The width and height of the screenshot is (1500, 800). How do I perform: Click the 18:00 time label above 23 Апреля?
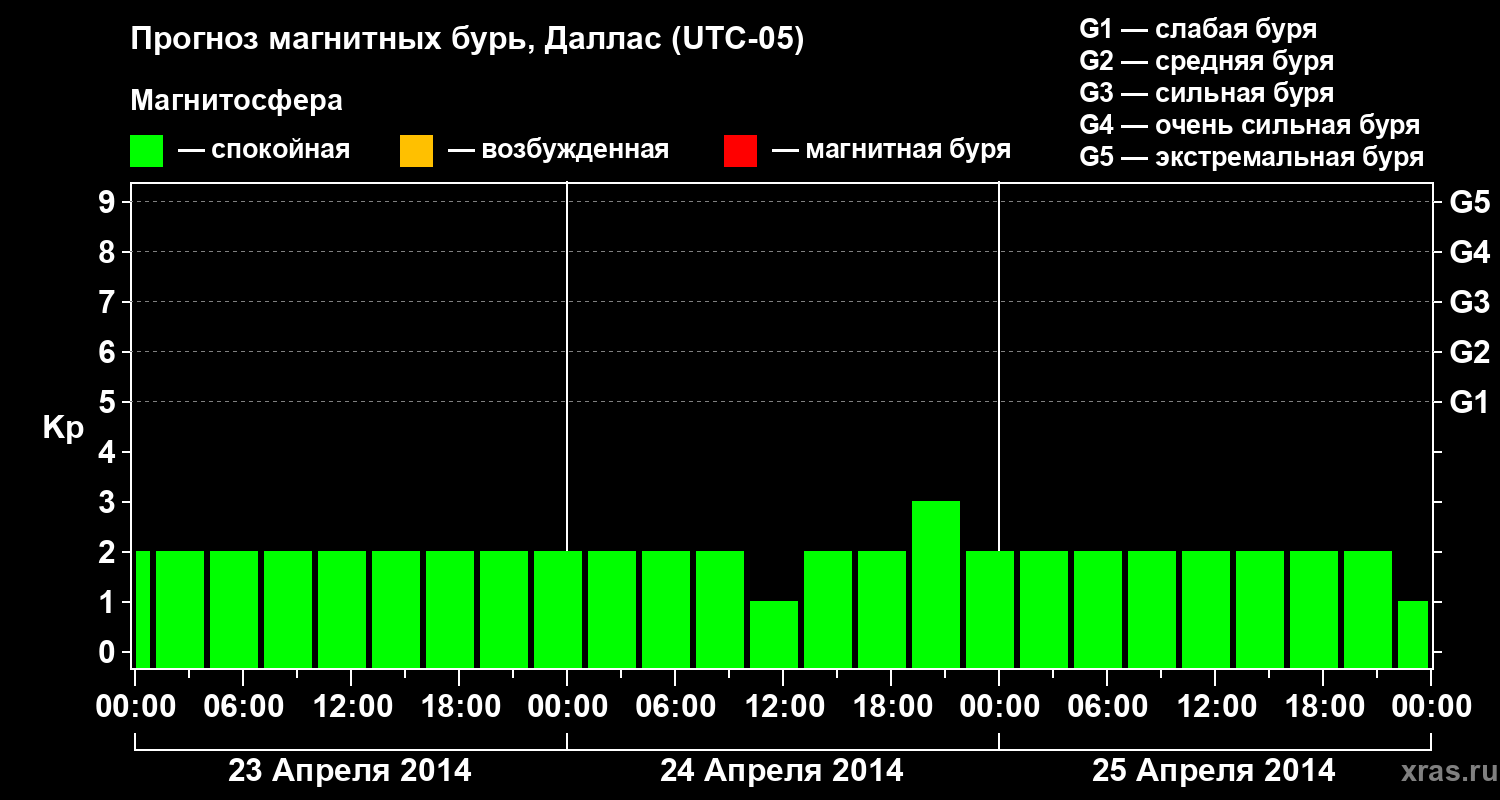tap(460, 707)
